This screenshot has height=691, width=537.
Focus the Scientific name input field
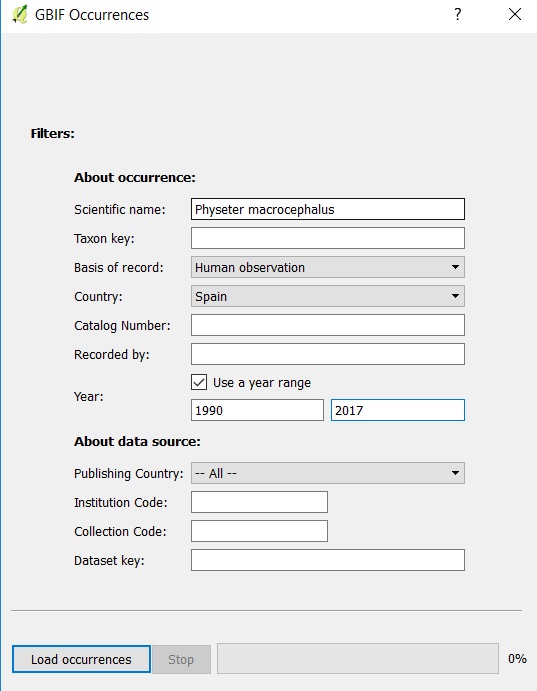click(x=328, y=209)
